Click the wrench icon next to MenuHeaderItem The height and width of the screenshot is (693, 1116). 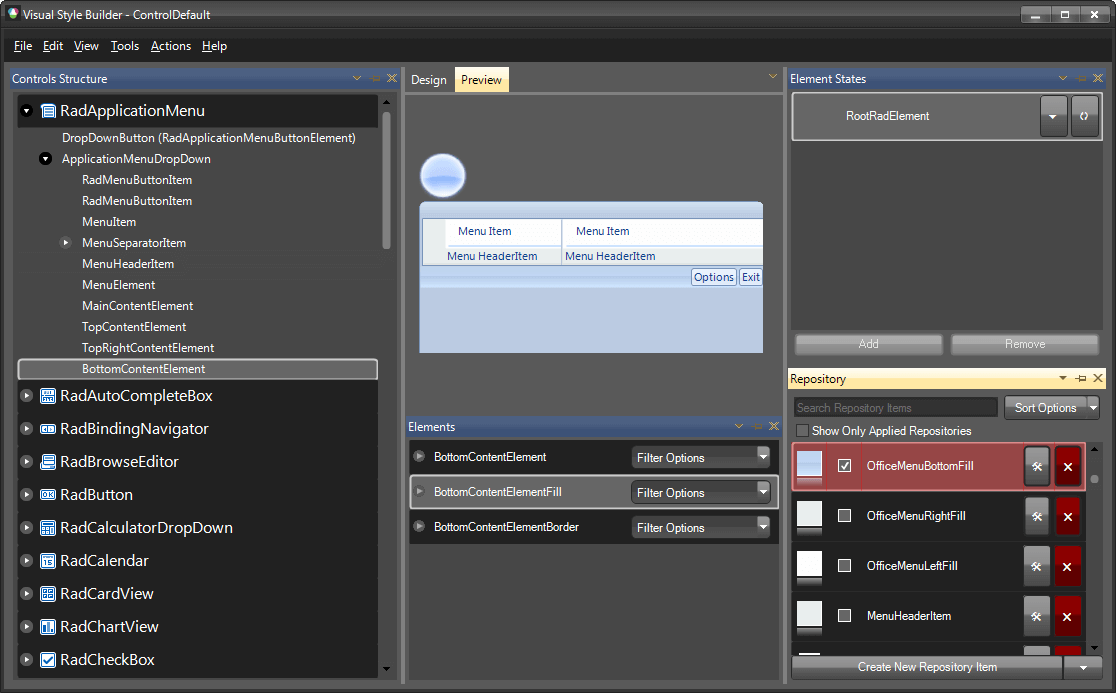(1037, 616)
